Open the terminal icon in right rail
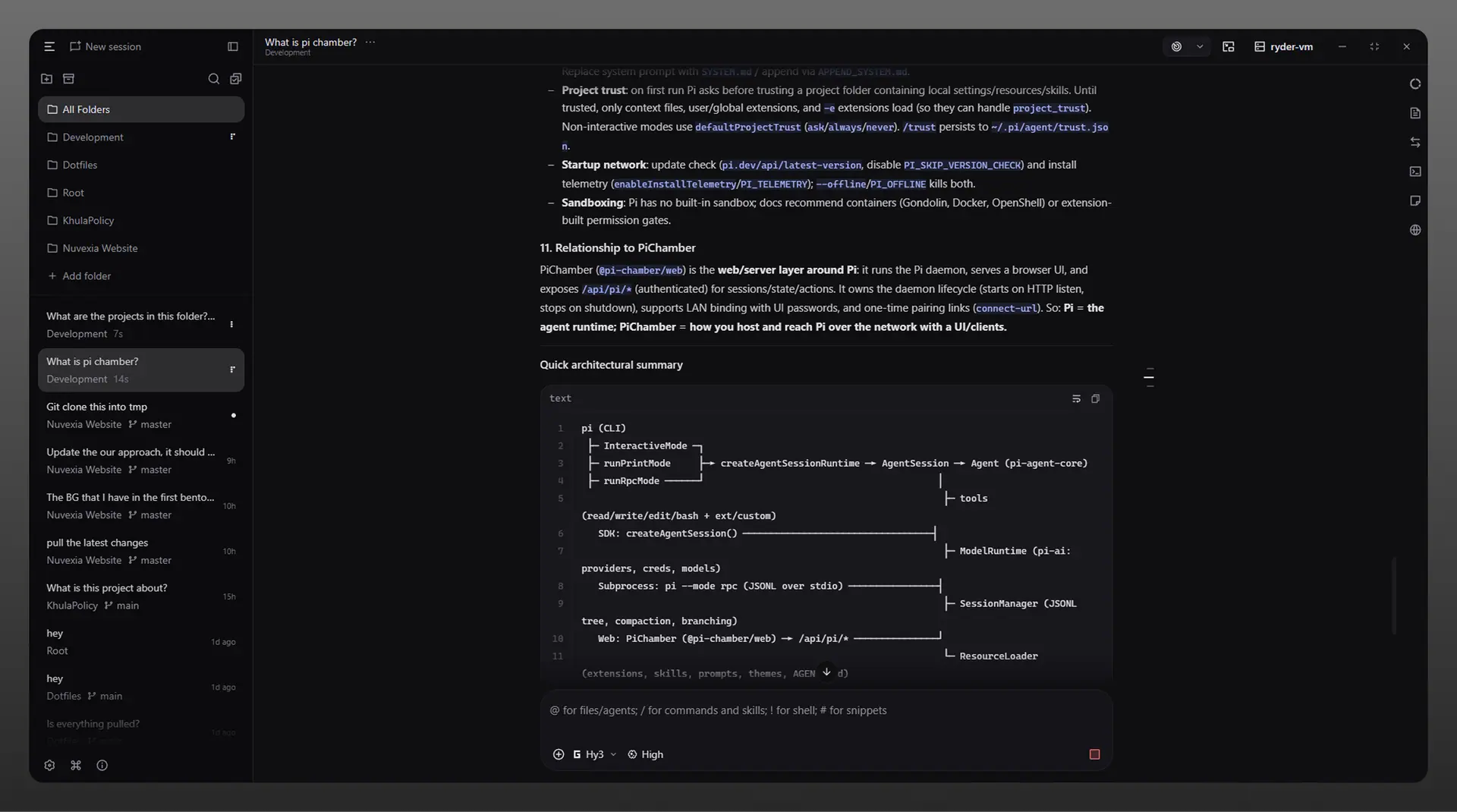 tap(1415, 172)
